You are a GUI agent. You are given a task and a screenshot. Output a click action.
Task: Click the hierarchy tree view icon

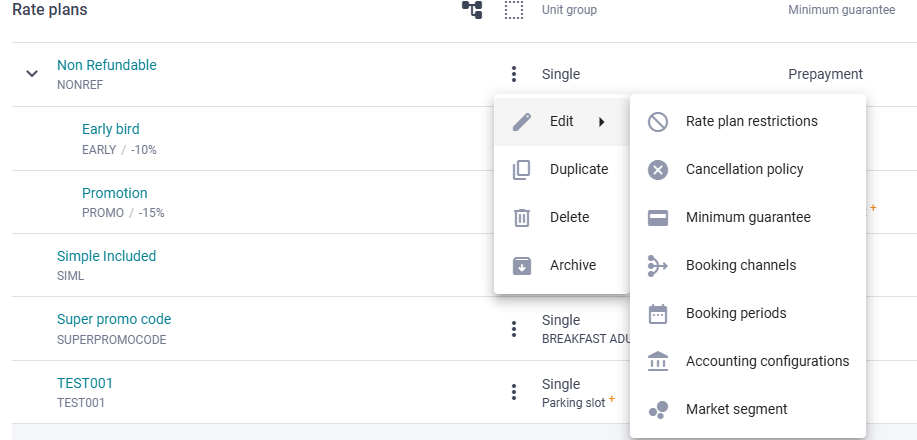click(472, 9)
